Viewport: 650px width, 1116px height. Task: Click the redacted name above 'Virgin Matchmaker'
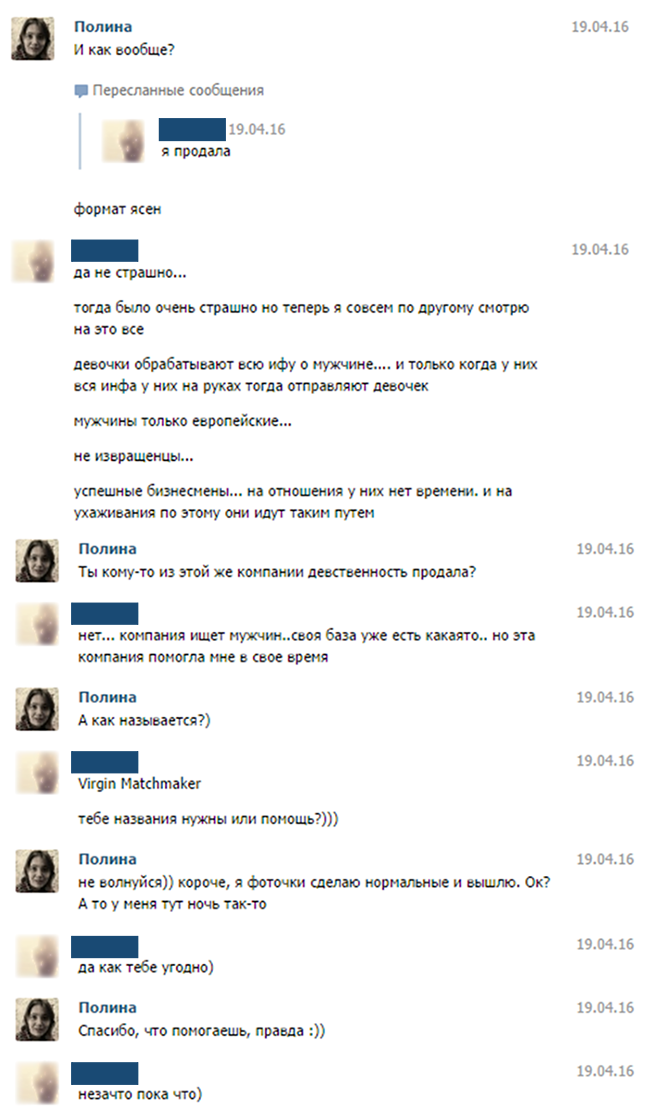(x=105, y=762)
